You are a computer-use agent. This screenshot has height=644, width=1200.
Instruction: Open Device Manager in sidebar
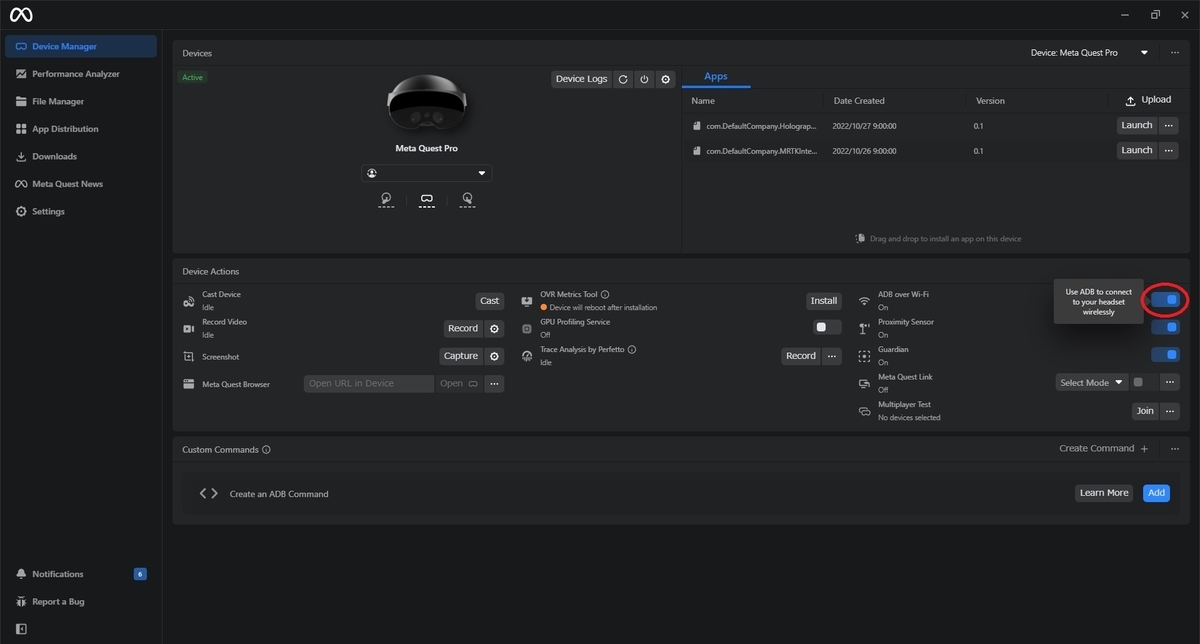click(81, 46)
